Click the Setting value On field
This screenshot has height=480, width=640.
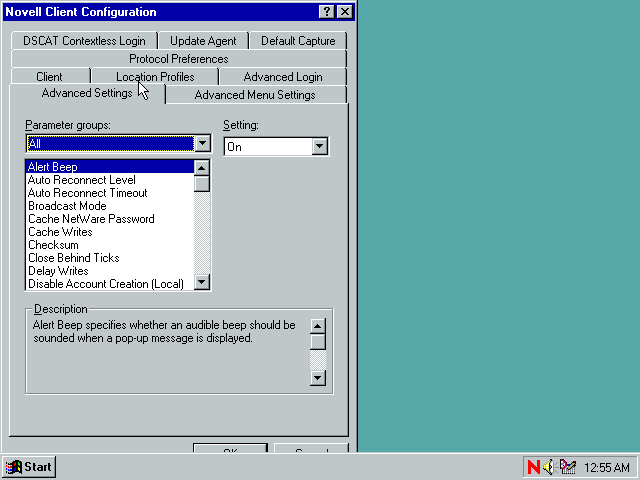click(x=269, y=147)
